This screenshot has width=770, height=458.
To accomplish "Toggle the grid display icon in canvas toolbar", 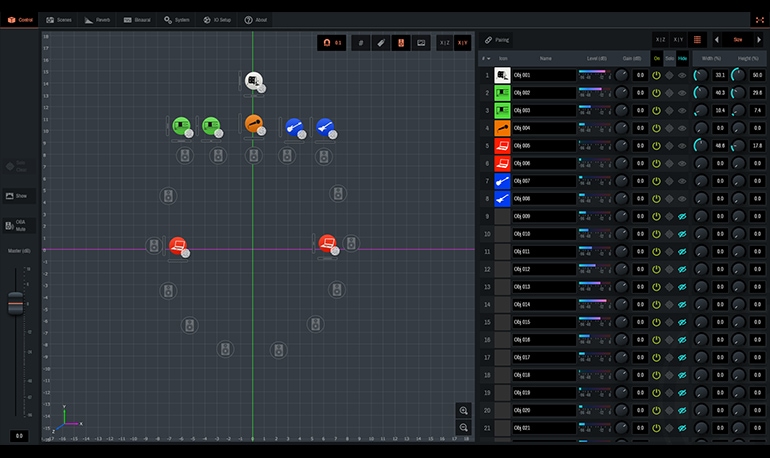I will click(361, 42).
